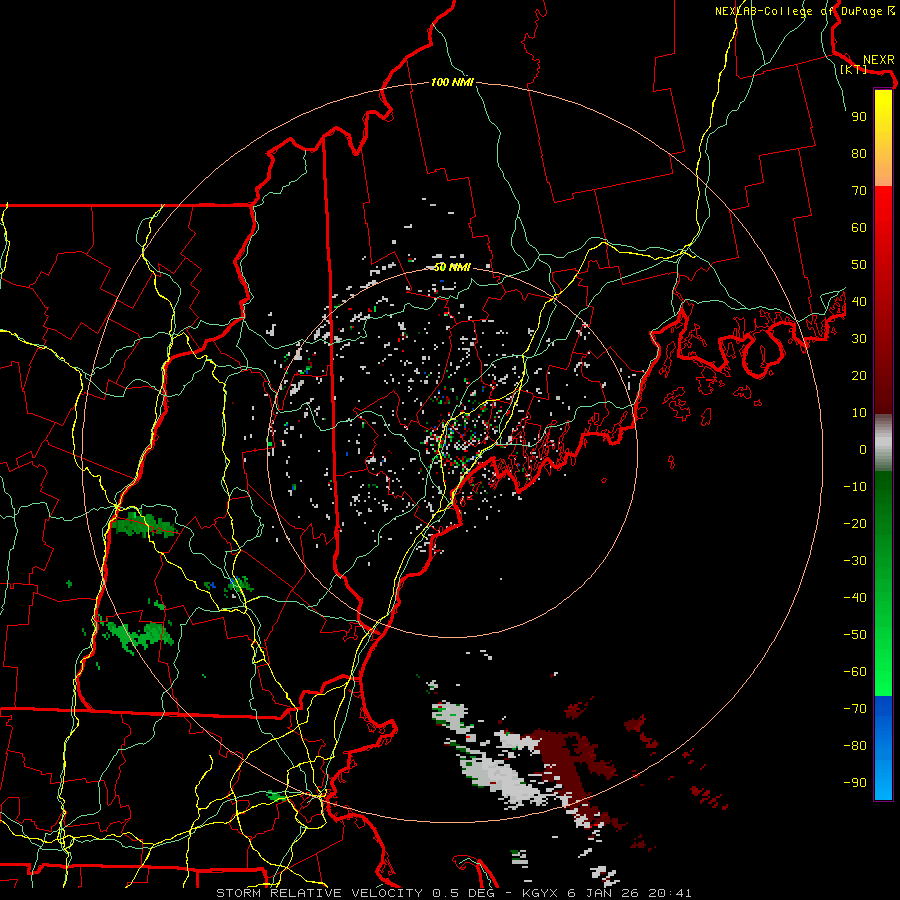Click the yellow band atop the color bar
The width and height of the screenshot is (900, 900).
tap(883, 138)
